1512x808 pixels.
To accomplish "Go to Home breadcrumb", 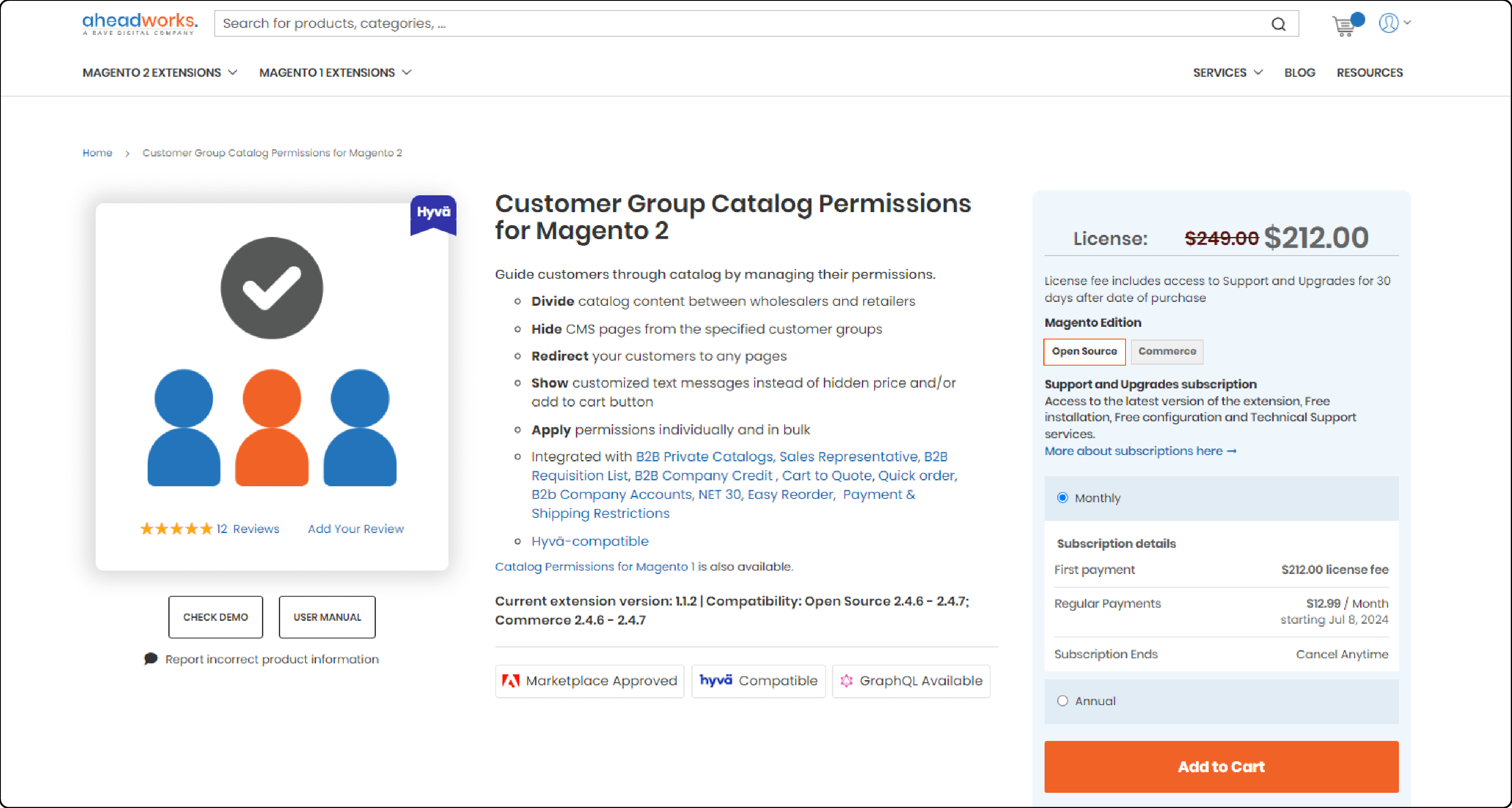I will click(x=97, y=153).
